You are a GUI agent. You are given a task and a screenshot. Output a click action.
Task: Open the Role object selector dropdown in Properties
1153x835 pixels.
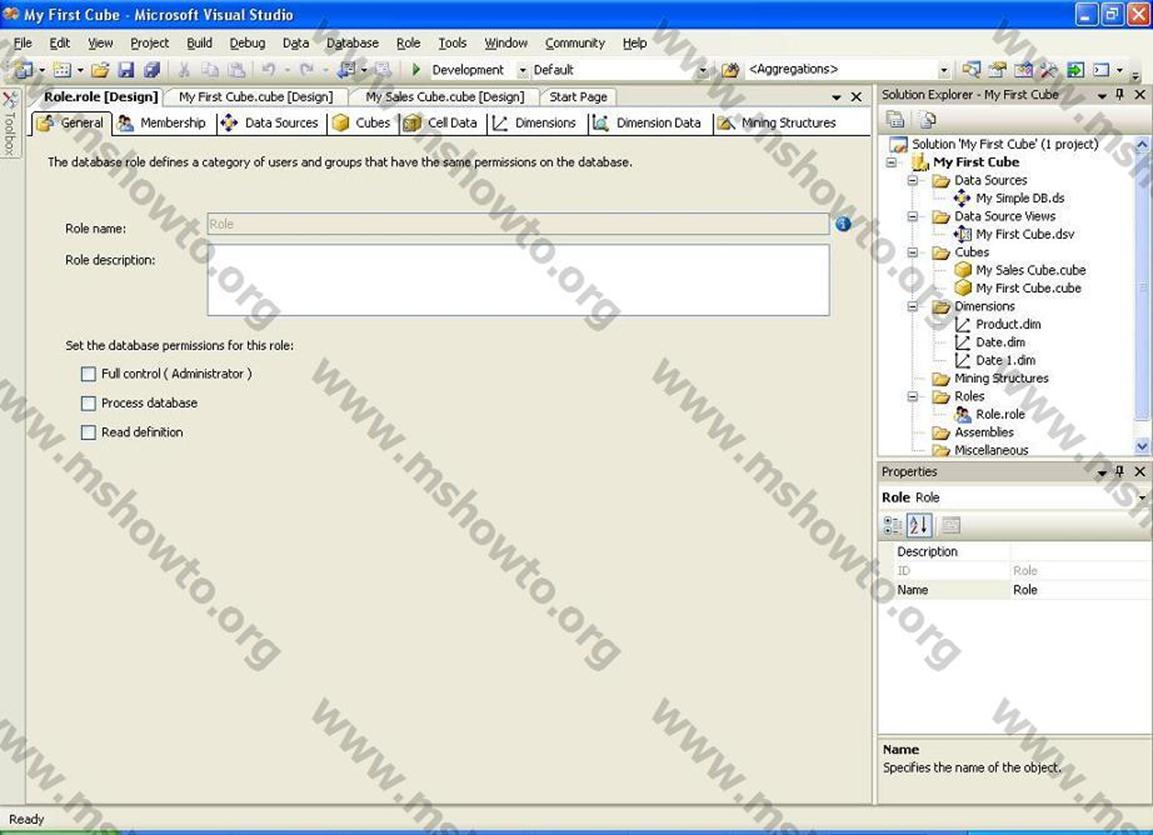1142,498
